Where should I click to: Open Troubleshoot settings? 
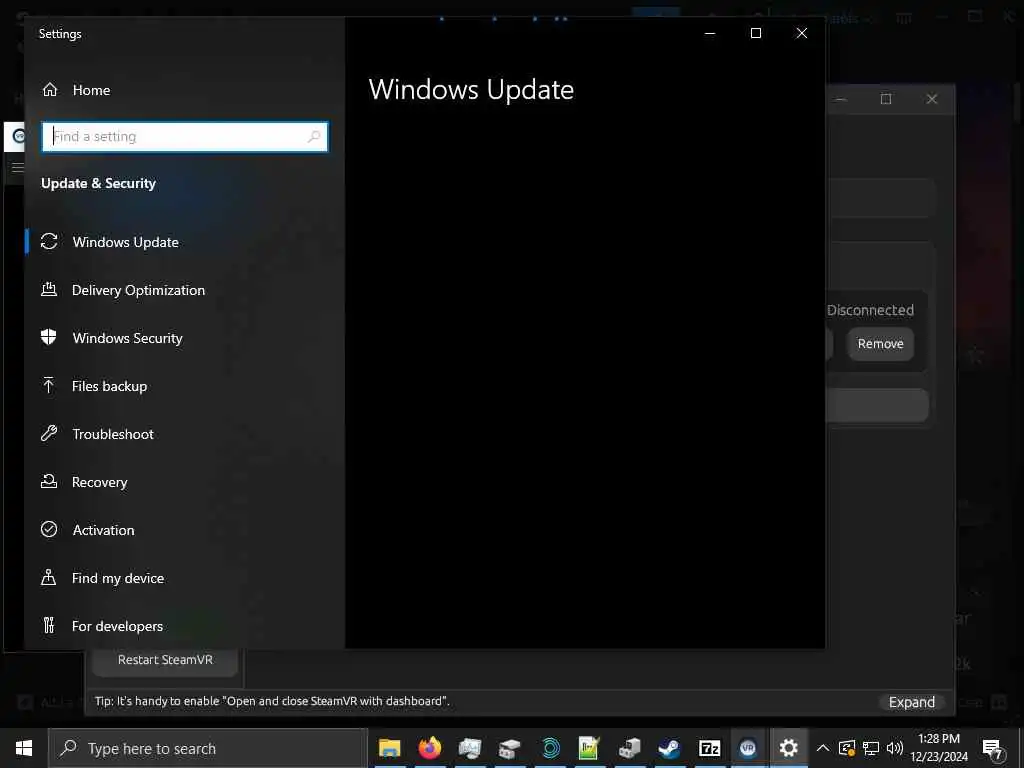click(x=113, y=434)
